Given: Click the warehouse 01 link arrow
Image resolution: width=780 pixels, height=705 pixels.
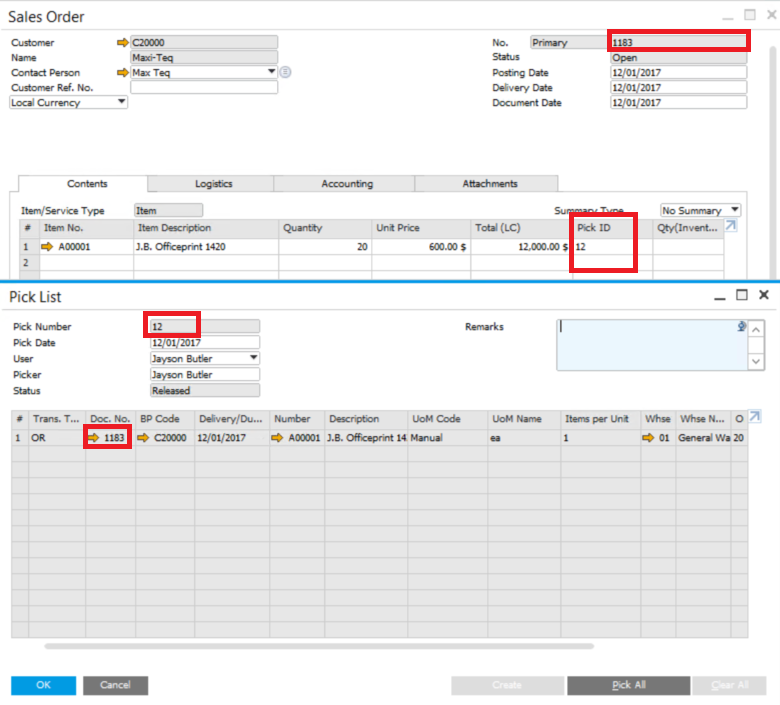Looking at the screenshot, I should pyautogui.click(x=649, y=437).
